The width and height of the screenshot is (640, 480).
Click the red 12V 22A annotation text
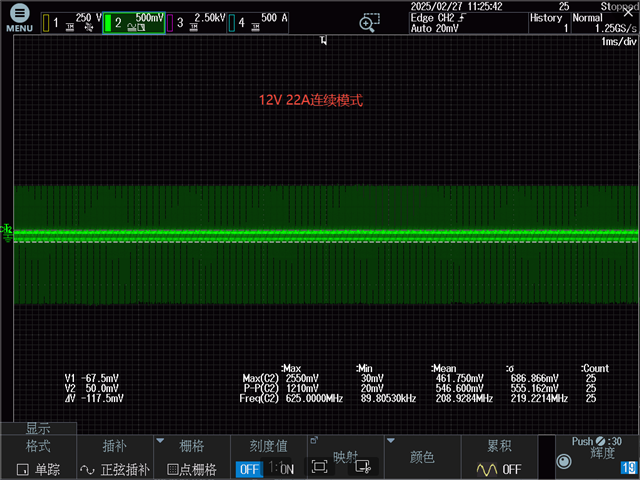point(311,100)
